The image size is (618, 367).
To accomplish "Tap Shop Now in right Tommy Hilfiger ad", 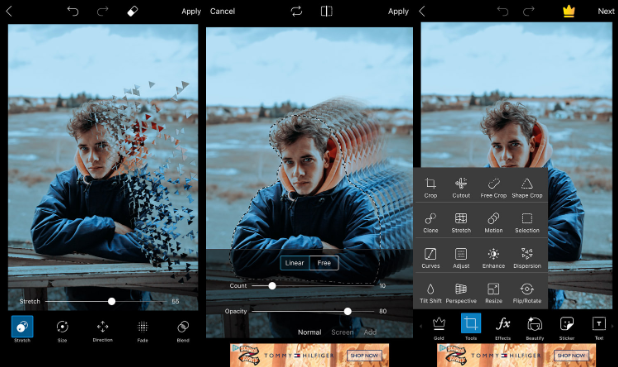I will coord(571,356).
